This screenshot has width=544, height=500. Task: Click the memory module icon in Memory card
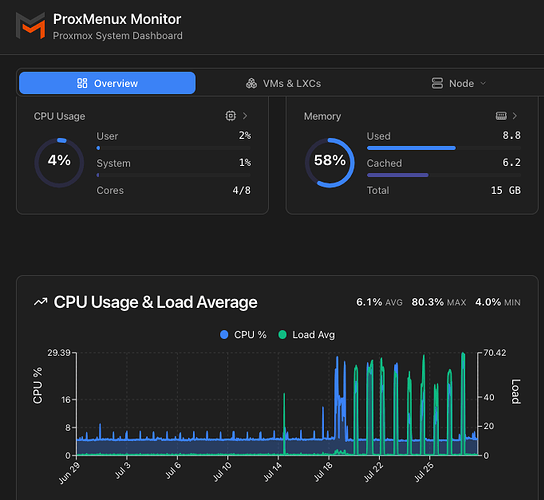(501, 116)
